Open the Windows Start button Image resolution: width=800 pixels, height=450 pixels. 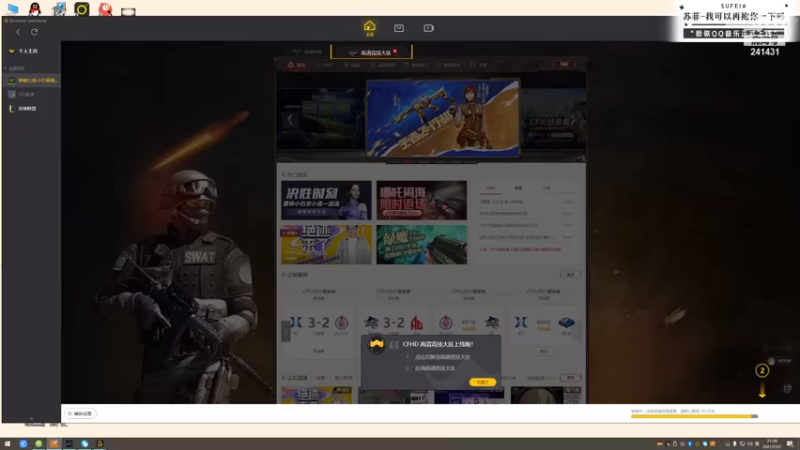pos(8,444)
